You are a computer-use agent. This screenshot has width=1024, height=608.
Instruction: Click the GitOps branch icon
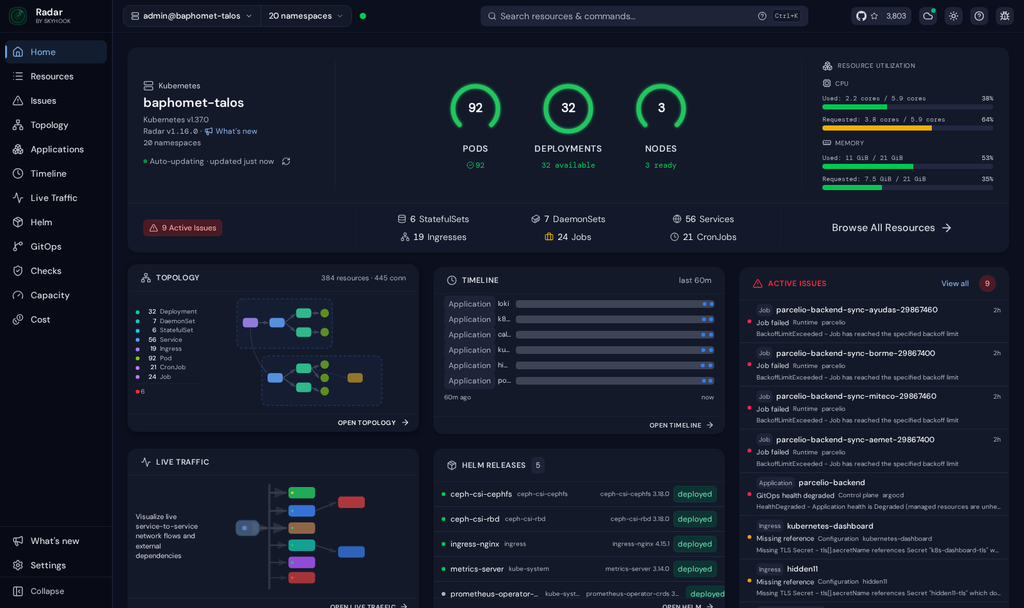click(x=18, y=246)
